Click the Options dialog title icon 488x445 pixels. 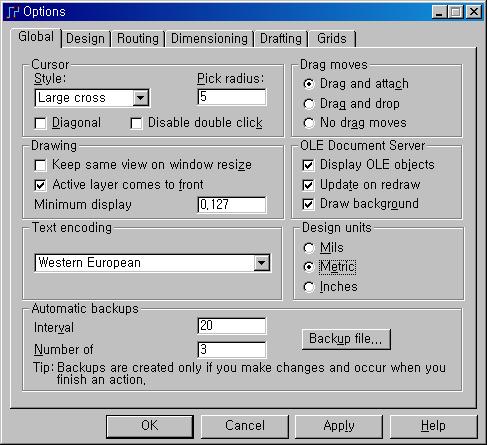13,12
